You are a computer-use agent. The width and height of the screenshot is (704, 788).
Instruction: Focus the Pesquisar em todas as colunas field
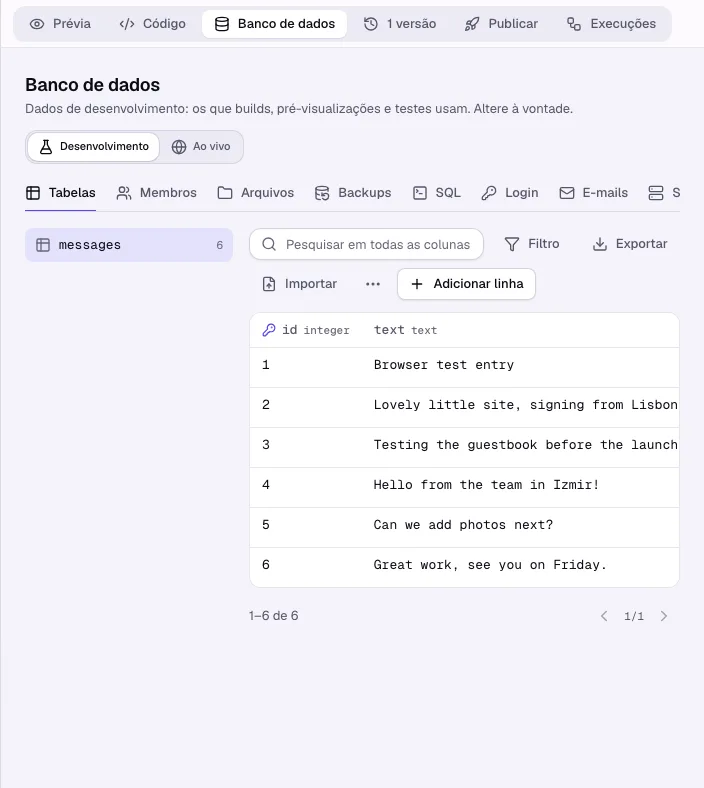click(366, 244)
